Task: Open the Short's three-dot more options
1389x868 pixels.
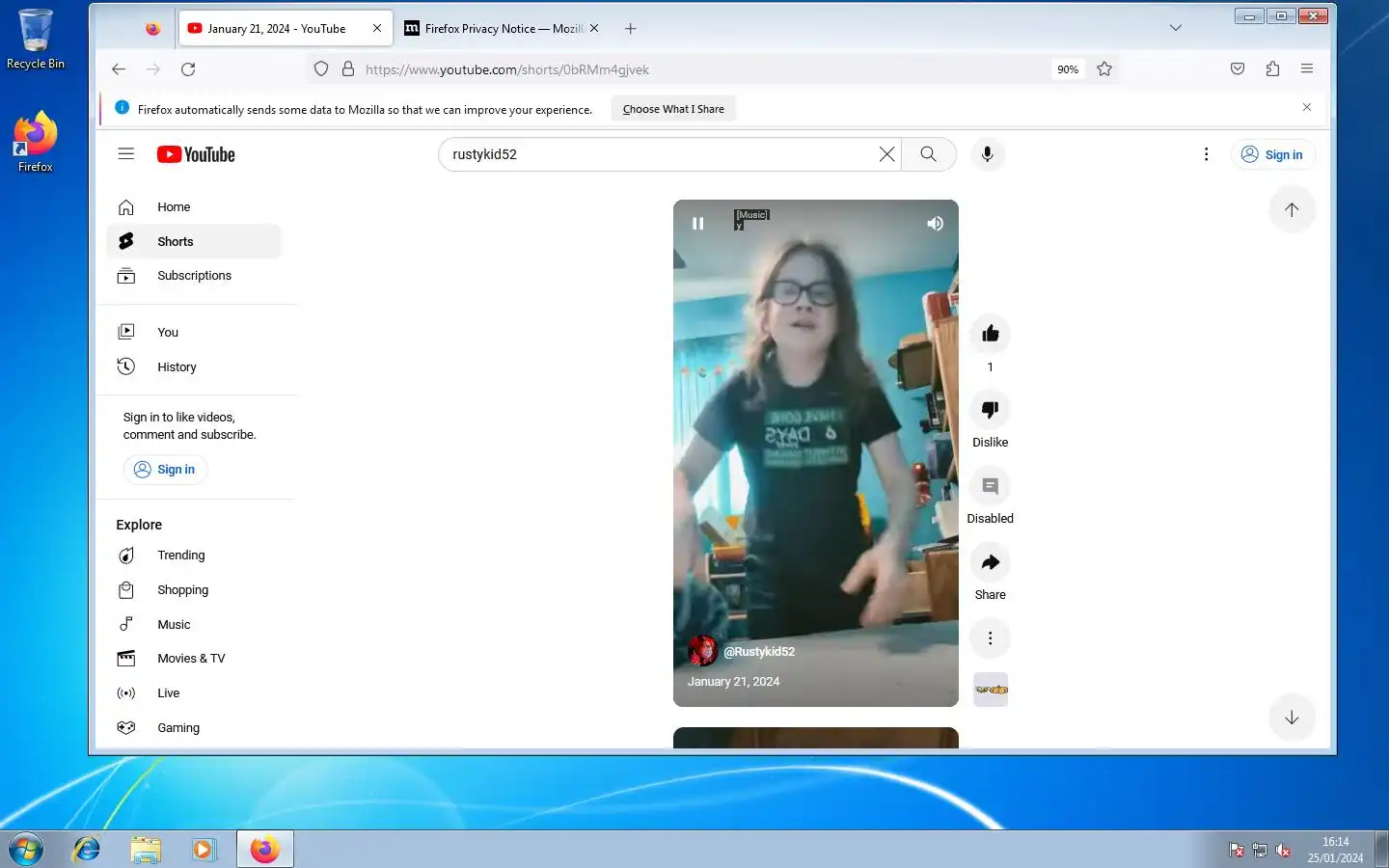Action: (x=990, y=638)
